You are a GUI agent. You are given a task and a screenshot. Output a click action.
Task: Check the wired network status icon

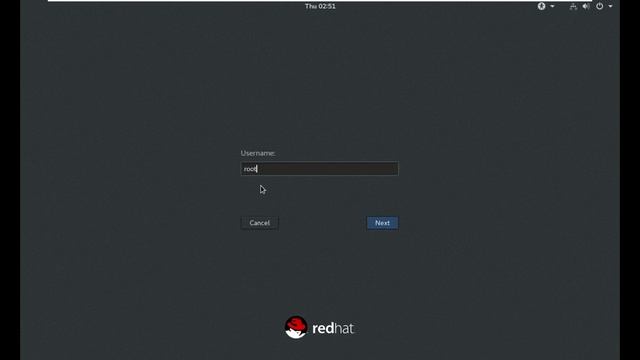coord(573,7)
